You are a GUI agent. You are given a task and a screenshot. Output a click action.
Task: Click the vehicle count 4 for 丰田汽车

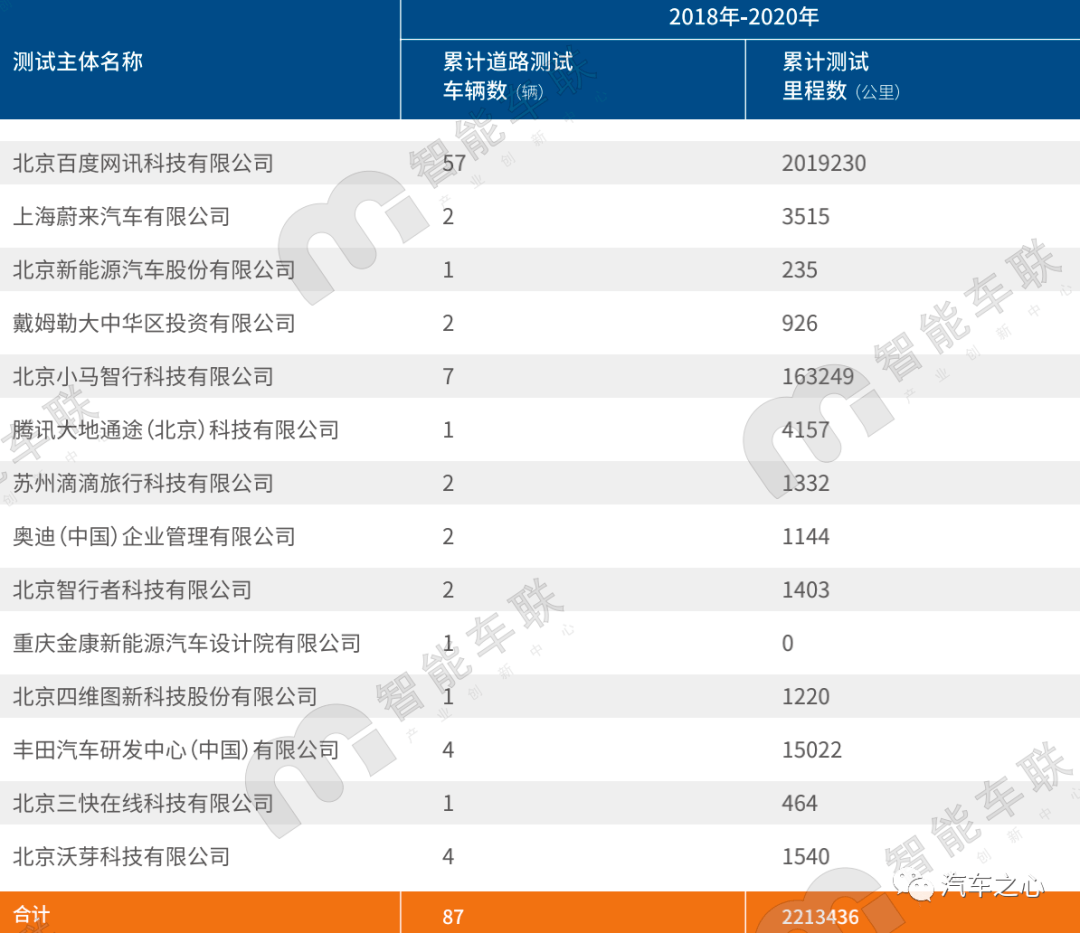[x=448, y=750]
